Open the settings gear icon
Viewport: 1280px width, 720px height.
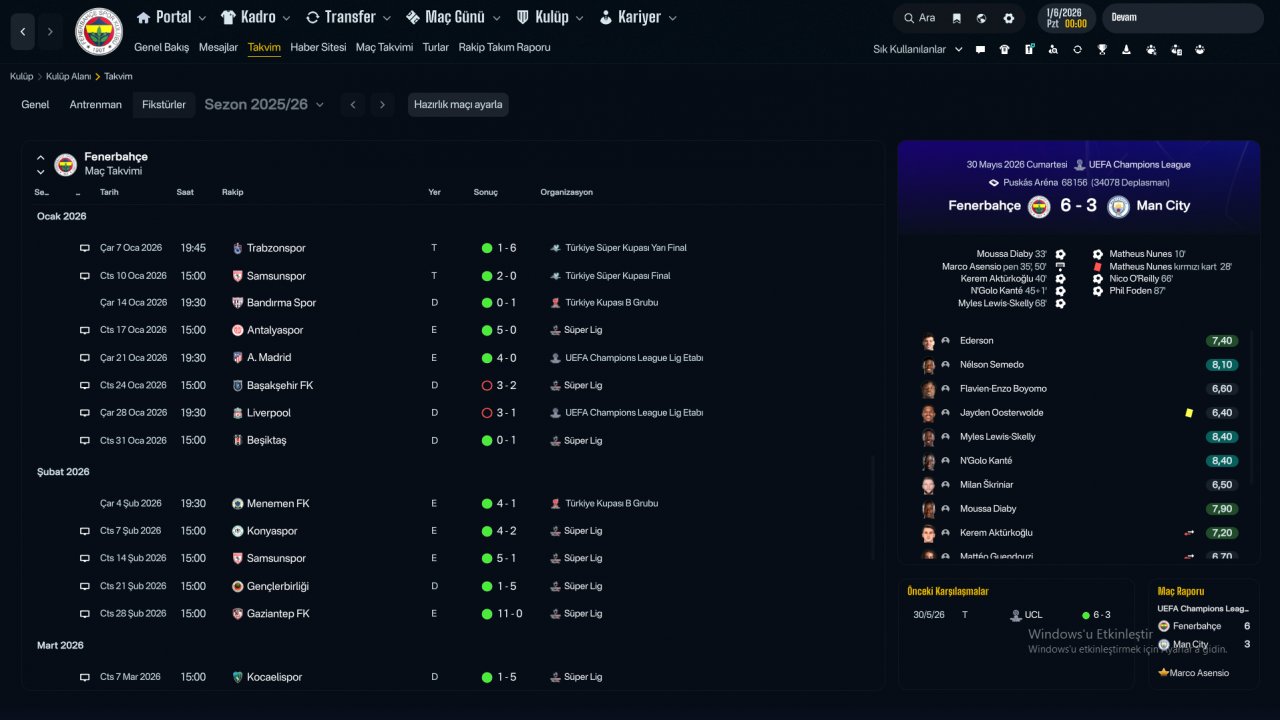[x=1008, y=18]
